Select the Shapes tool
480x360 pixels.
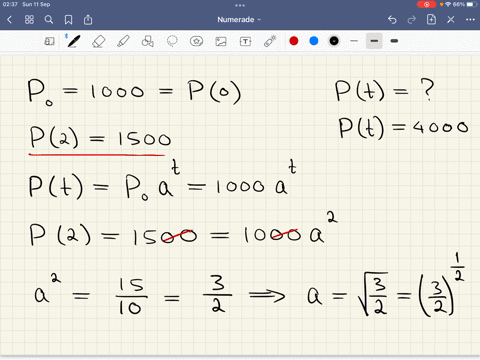148,41
